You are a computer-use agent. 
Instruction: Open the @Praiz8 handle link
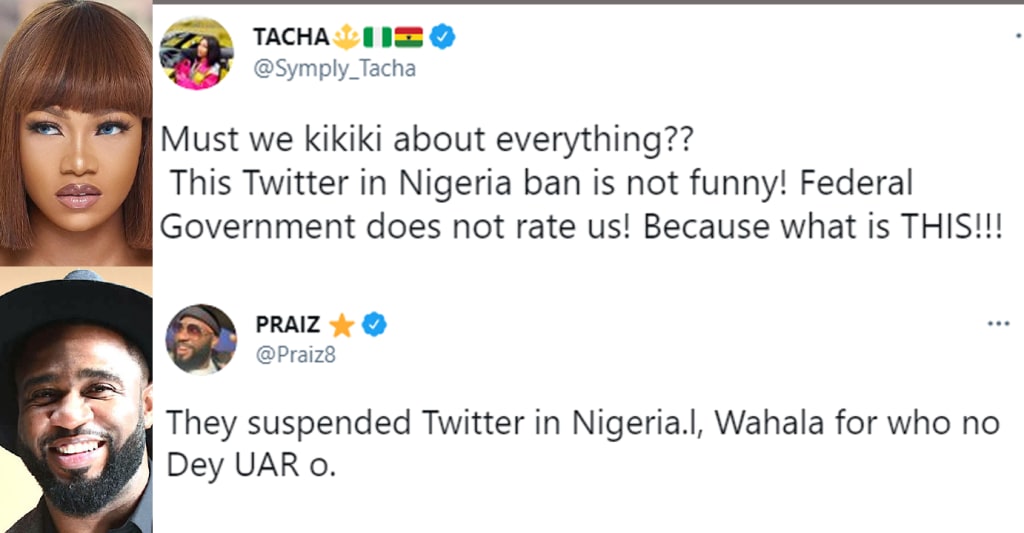click(295, 354)
